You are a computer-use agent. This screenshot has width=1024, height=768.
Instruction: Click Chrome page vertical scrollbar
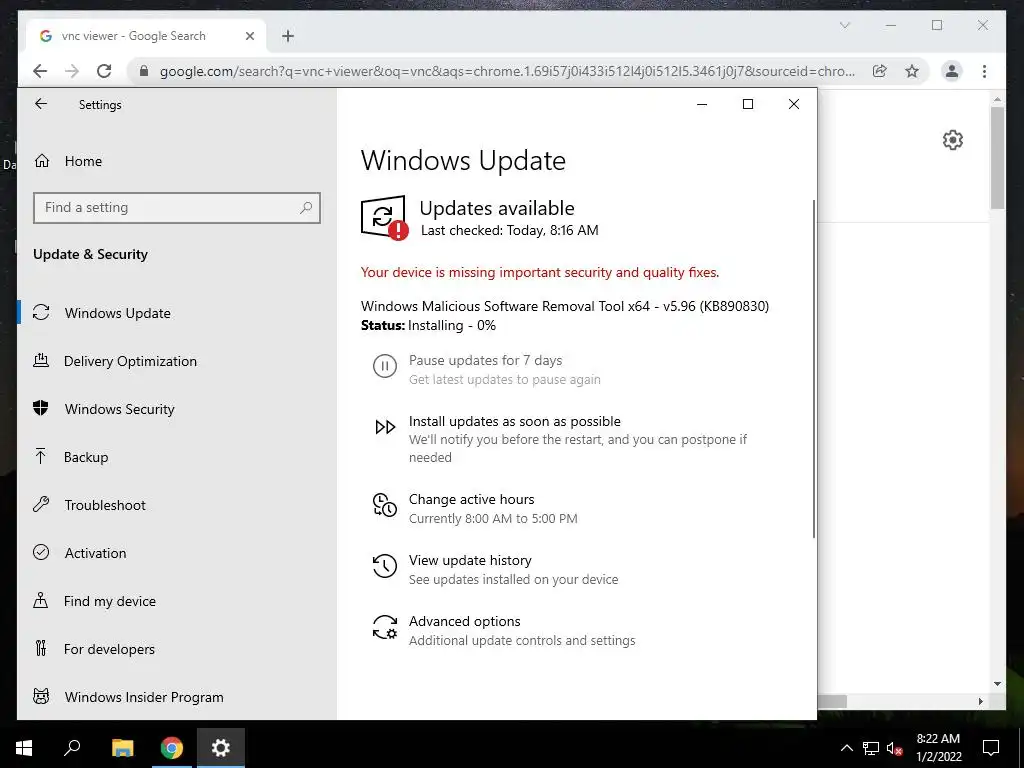(x=997, y=158)
